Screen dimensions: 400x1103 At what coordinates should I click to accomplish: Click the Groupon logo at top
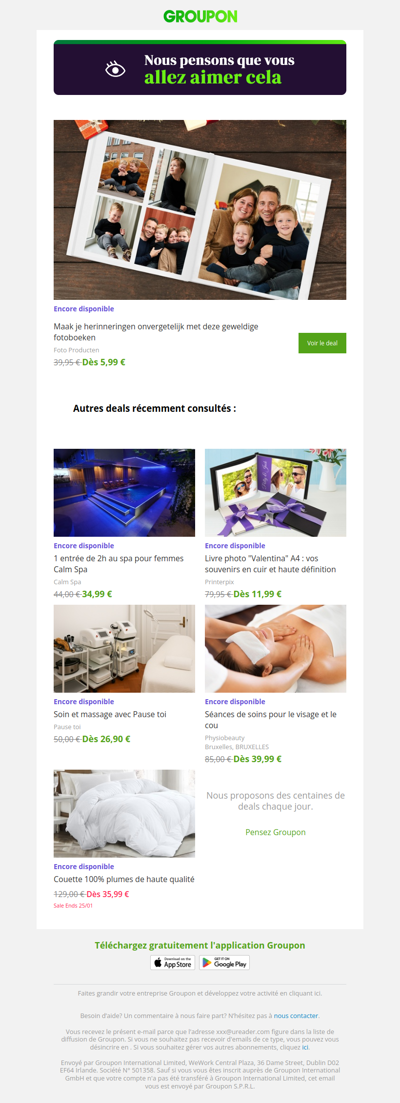[200, 15]
